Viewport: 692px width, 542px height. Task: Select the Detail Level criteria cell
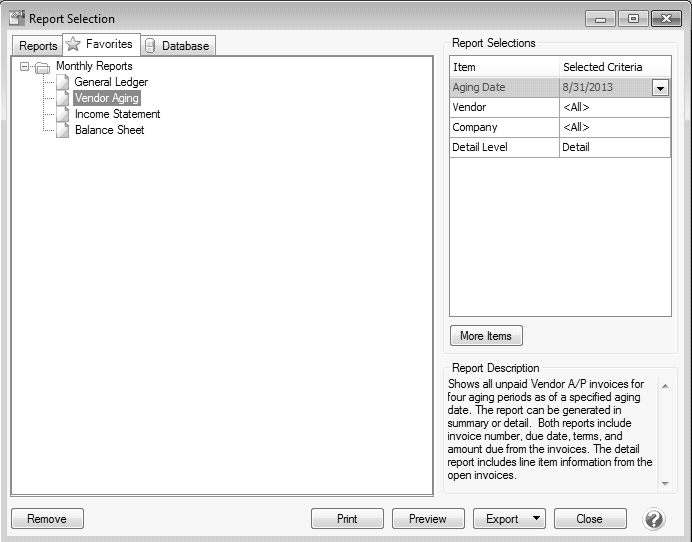pos(614,147)
